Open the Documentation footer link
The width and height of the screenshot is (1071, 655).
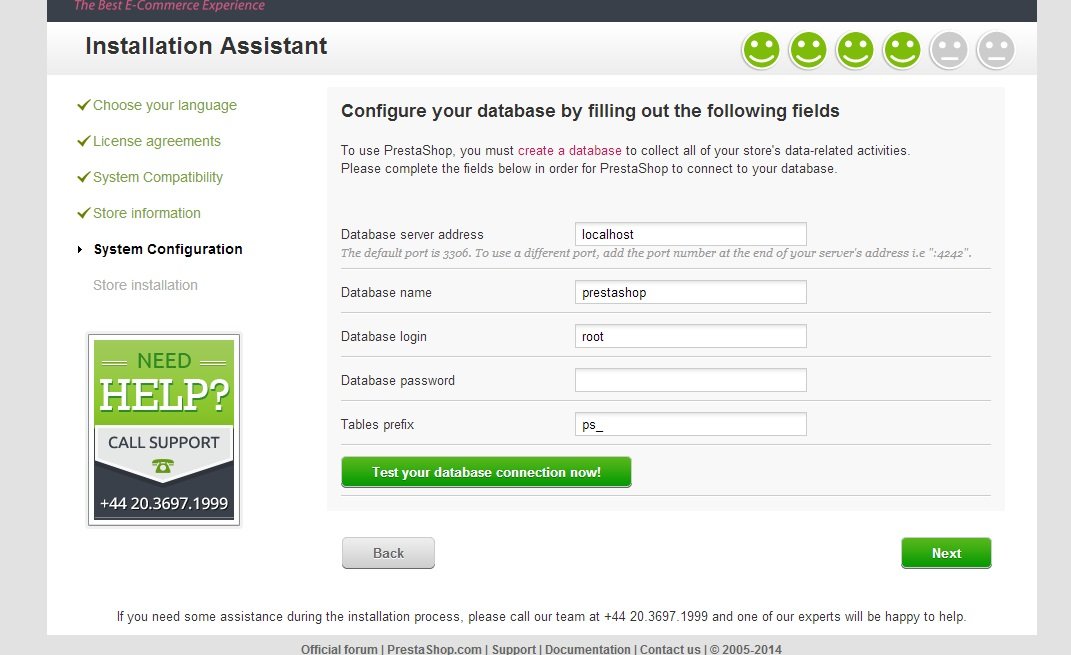click(x=587, y=649)
